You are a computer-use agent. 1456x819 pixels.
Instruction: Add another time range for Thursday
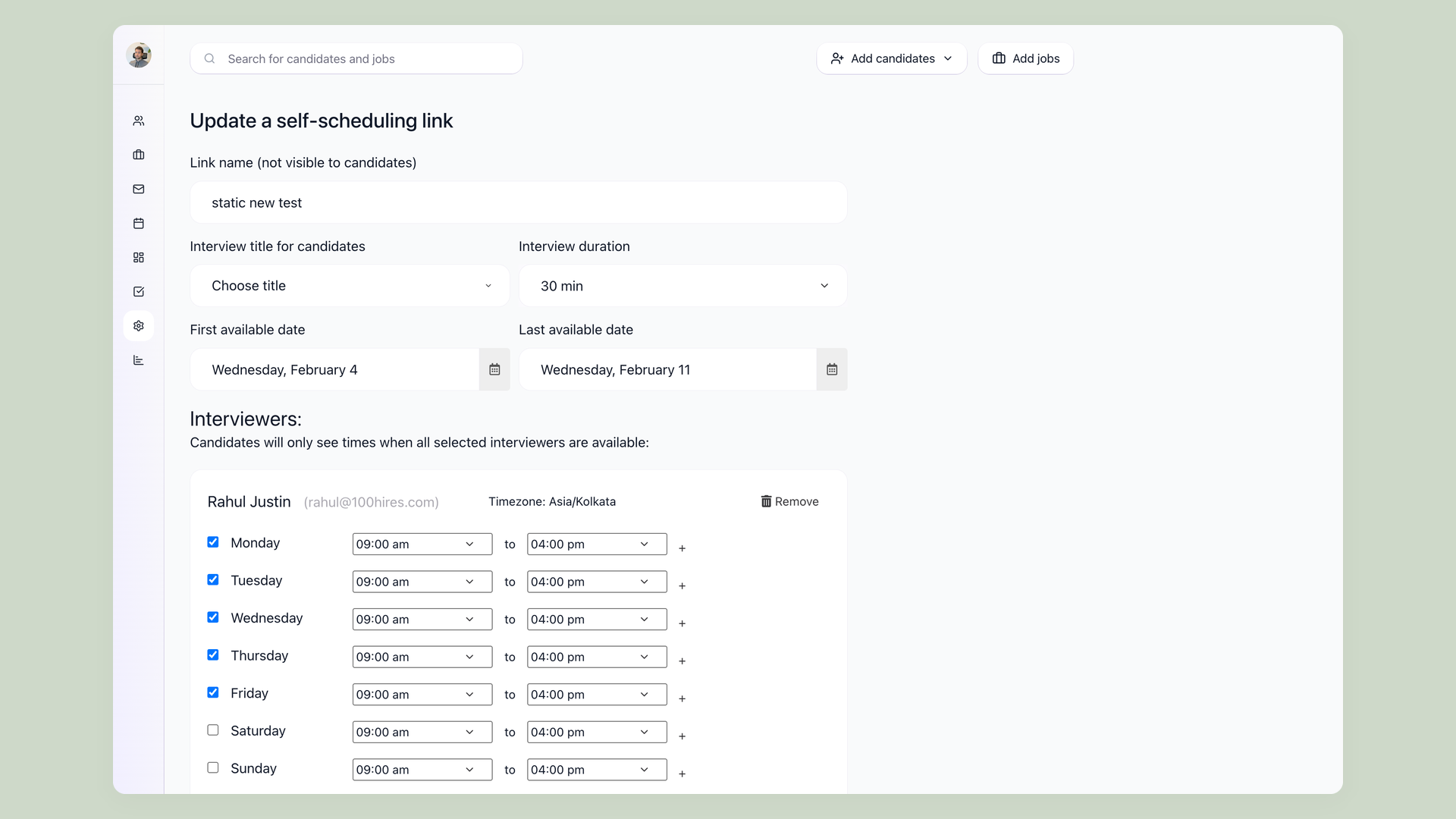tap(682, 661)
